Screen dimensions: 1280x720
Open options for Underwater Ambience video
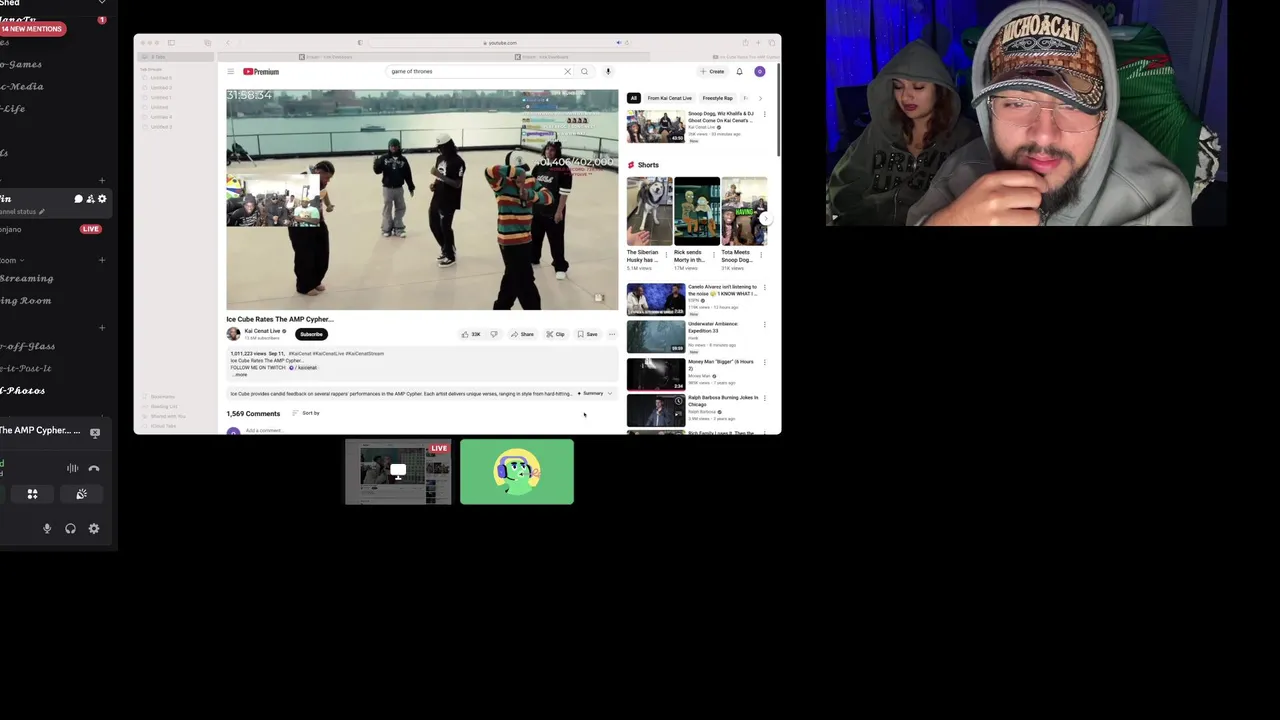click(x=765, y=324)
